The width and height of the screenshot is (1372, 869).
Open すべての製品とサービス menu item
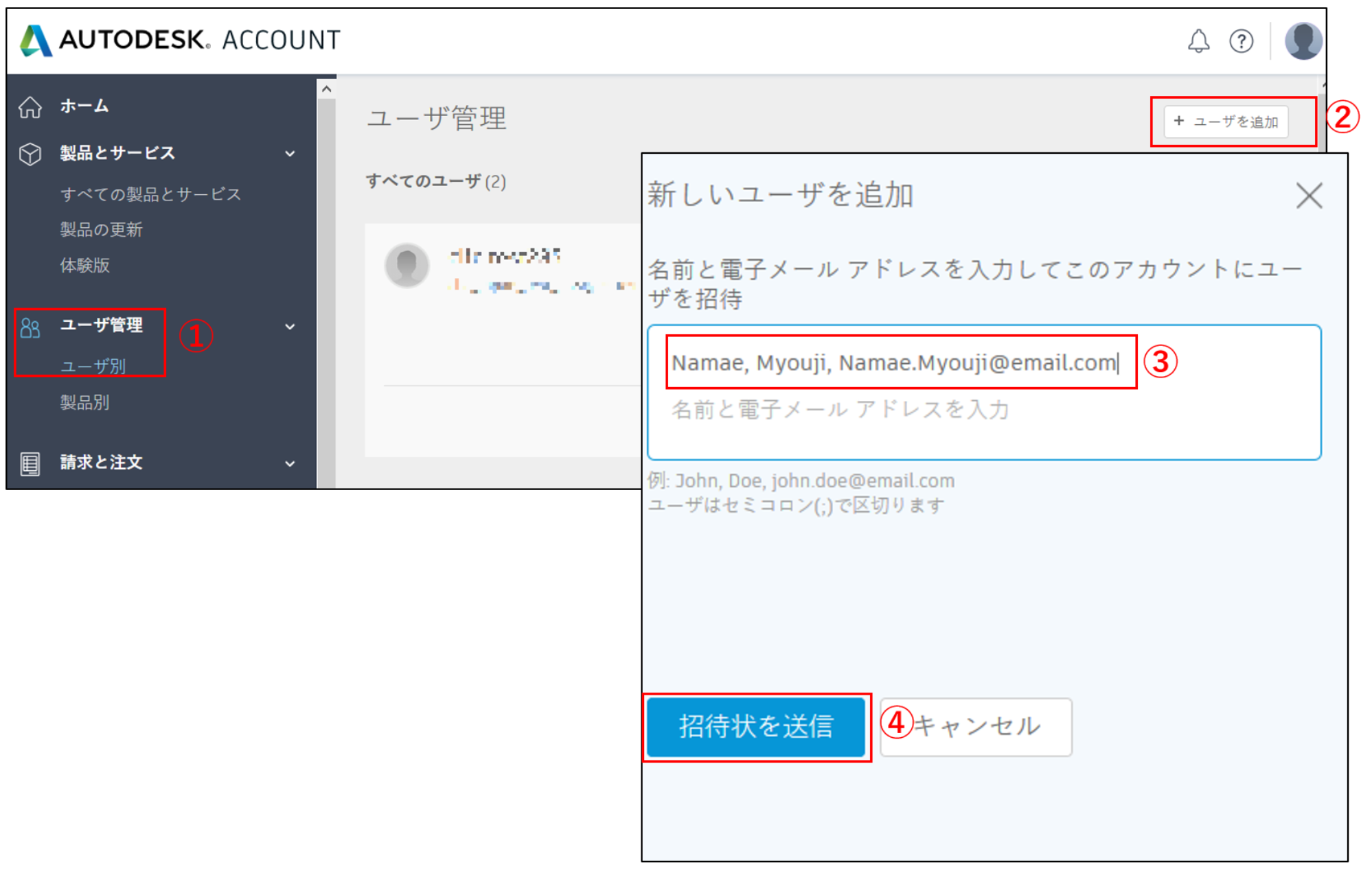tap(150, 194)
